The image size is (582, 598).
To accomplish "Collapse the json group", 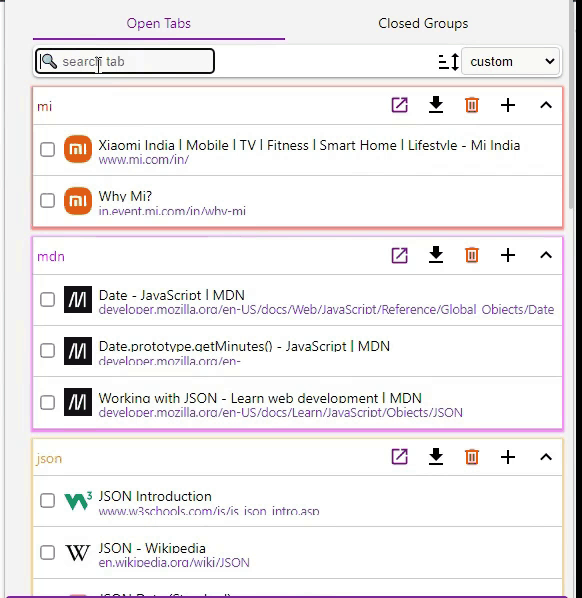I will tap(546, 457).
